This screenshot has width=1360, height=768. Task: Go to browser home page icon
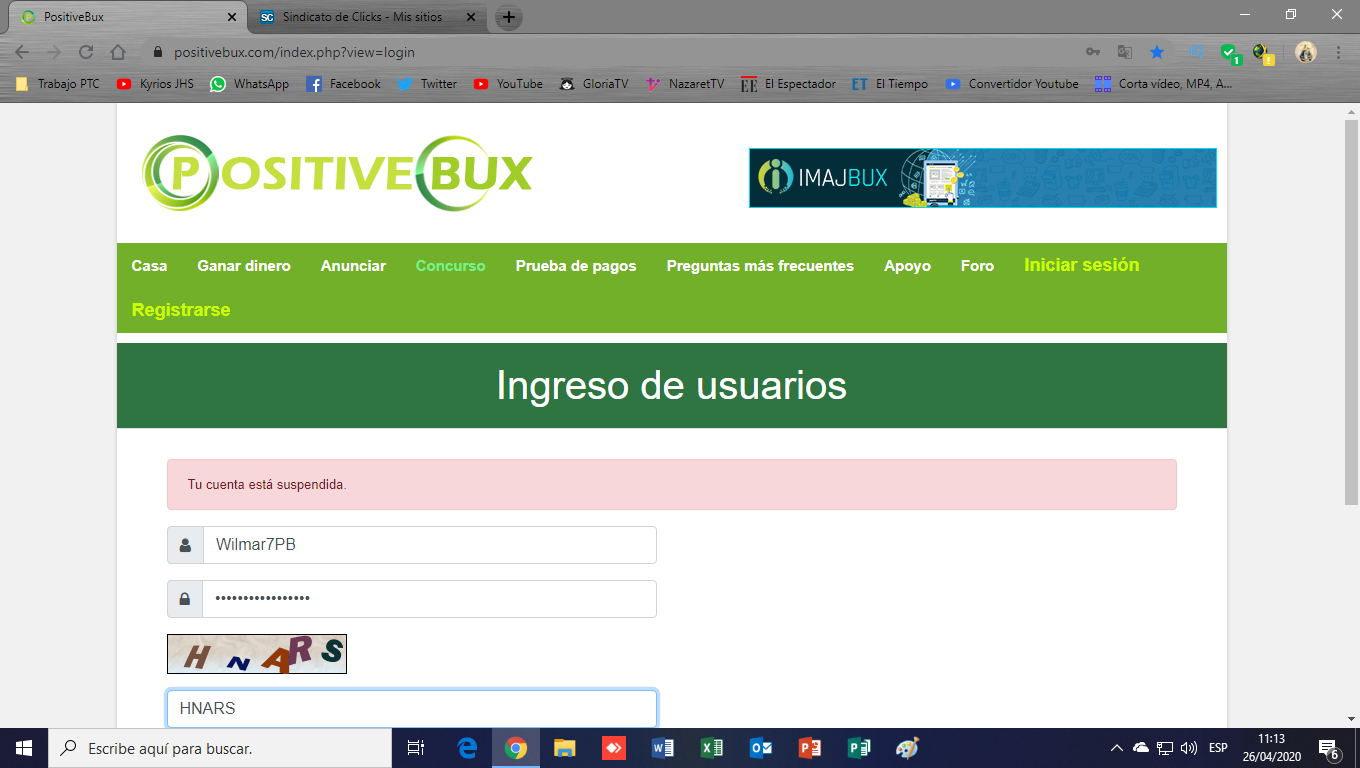click(118, 52)
